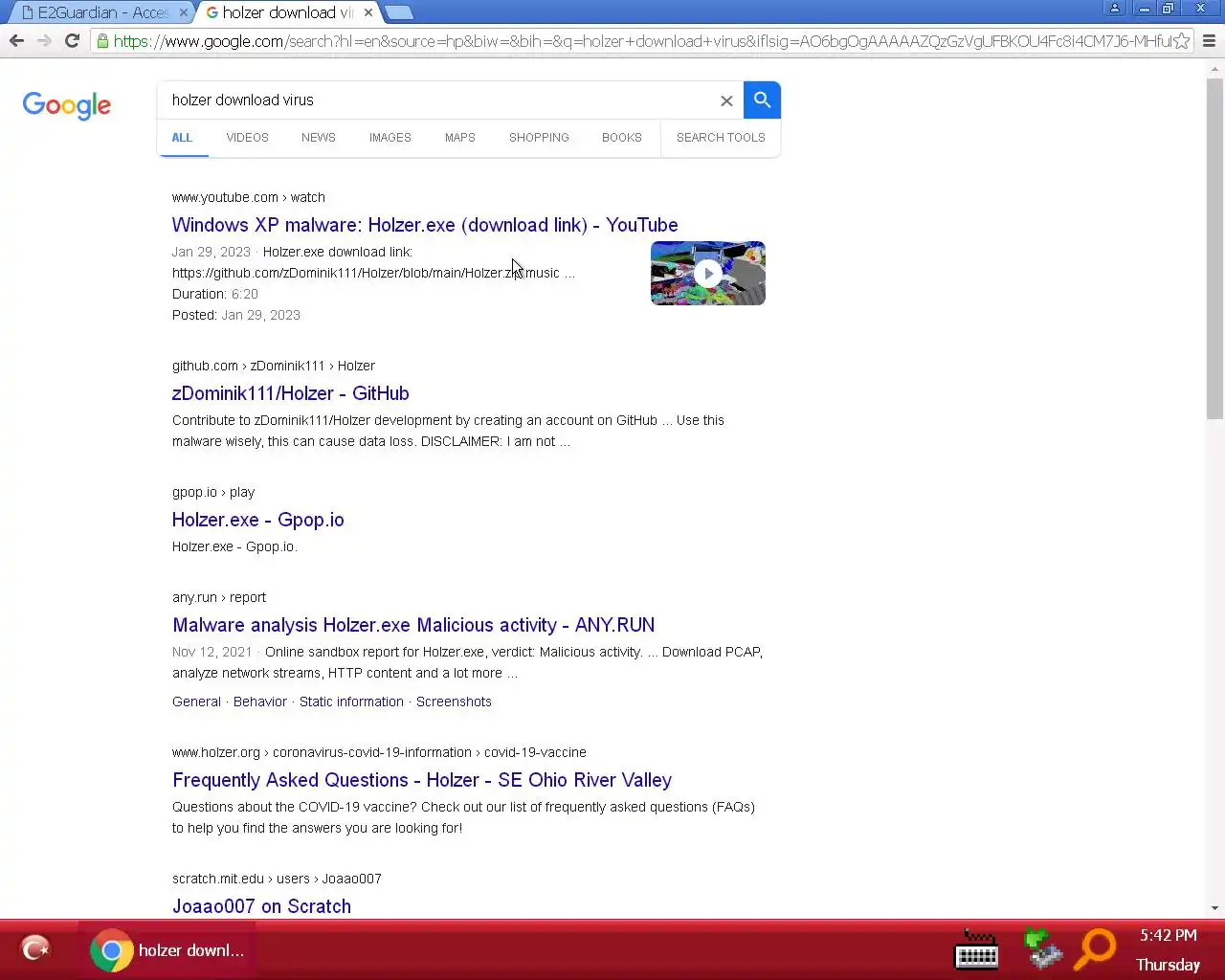1225x980 pixels.
Task: Switch to the SHOPPING search tab
Action: coord(539,138)
